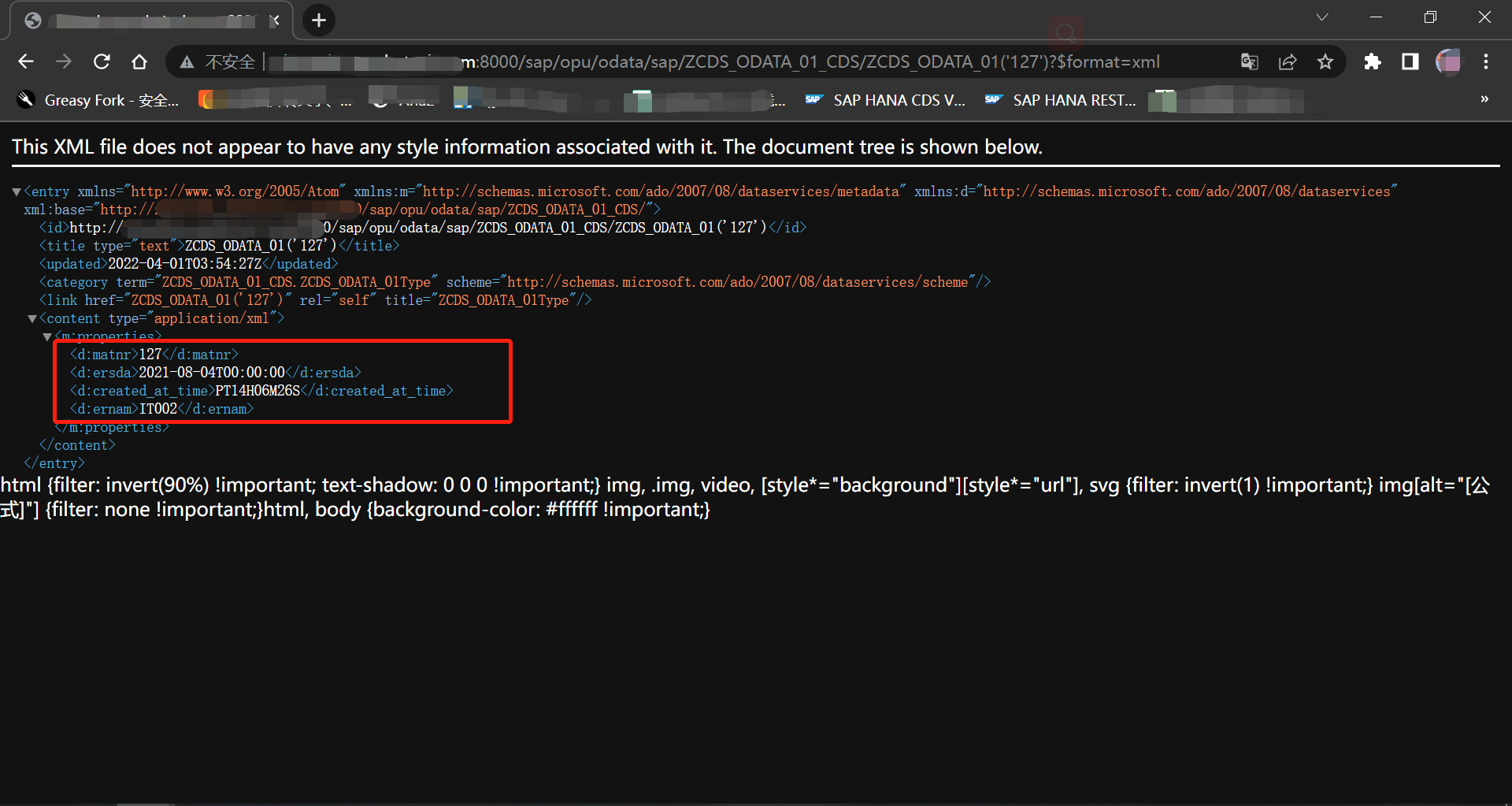1512x806 pixels.
Task: Click the XML no style information notice
Action: pyautogui.click(x=527, y=147)
